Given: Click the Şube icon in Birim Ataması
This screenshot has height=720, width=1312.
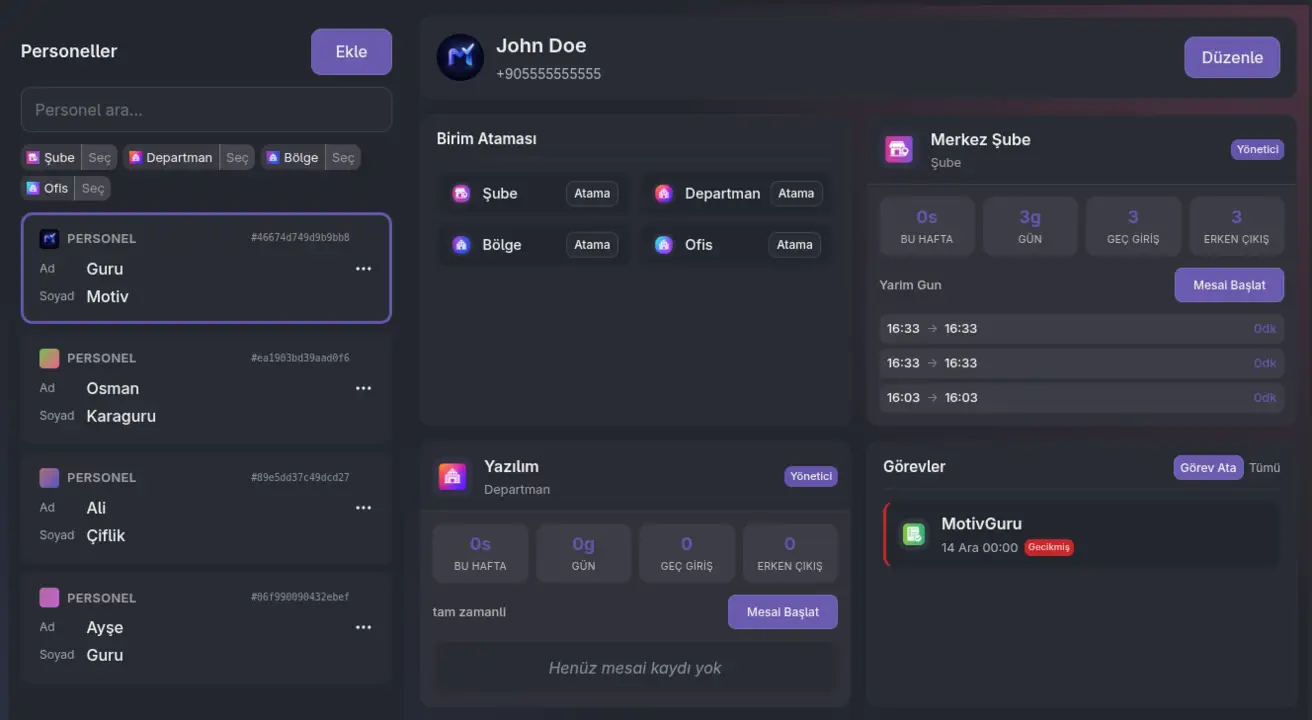Looking at the screenshot, I should click(459, 192).
